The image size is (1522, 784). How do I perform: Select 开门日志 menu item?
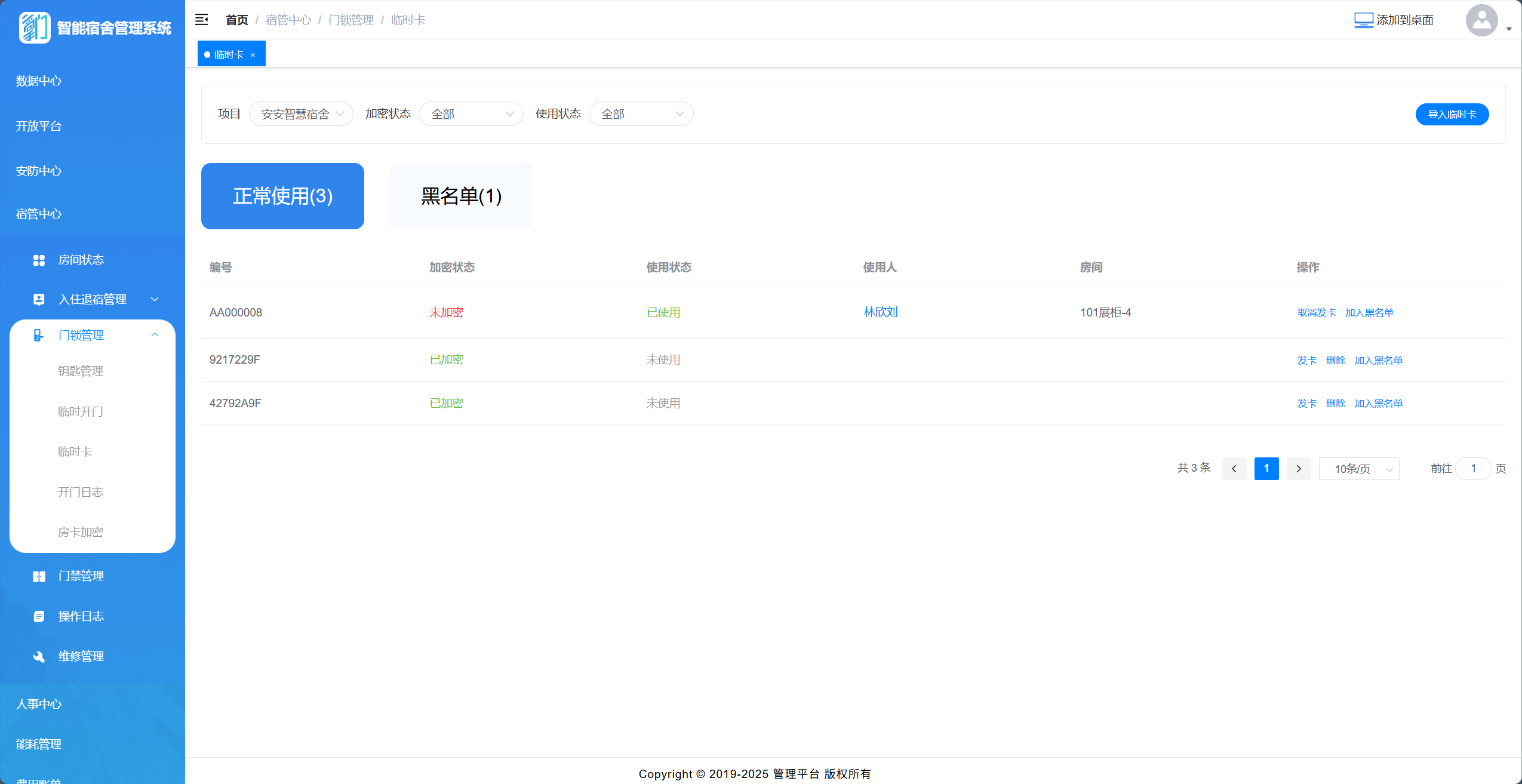[x=81, y=492]
